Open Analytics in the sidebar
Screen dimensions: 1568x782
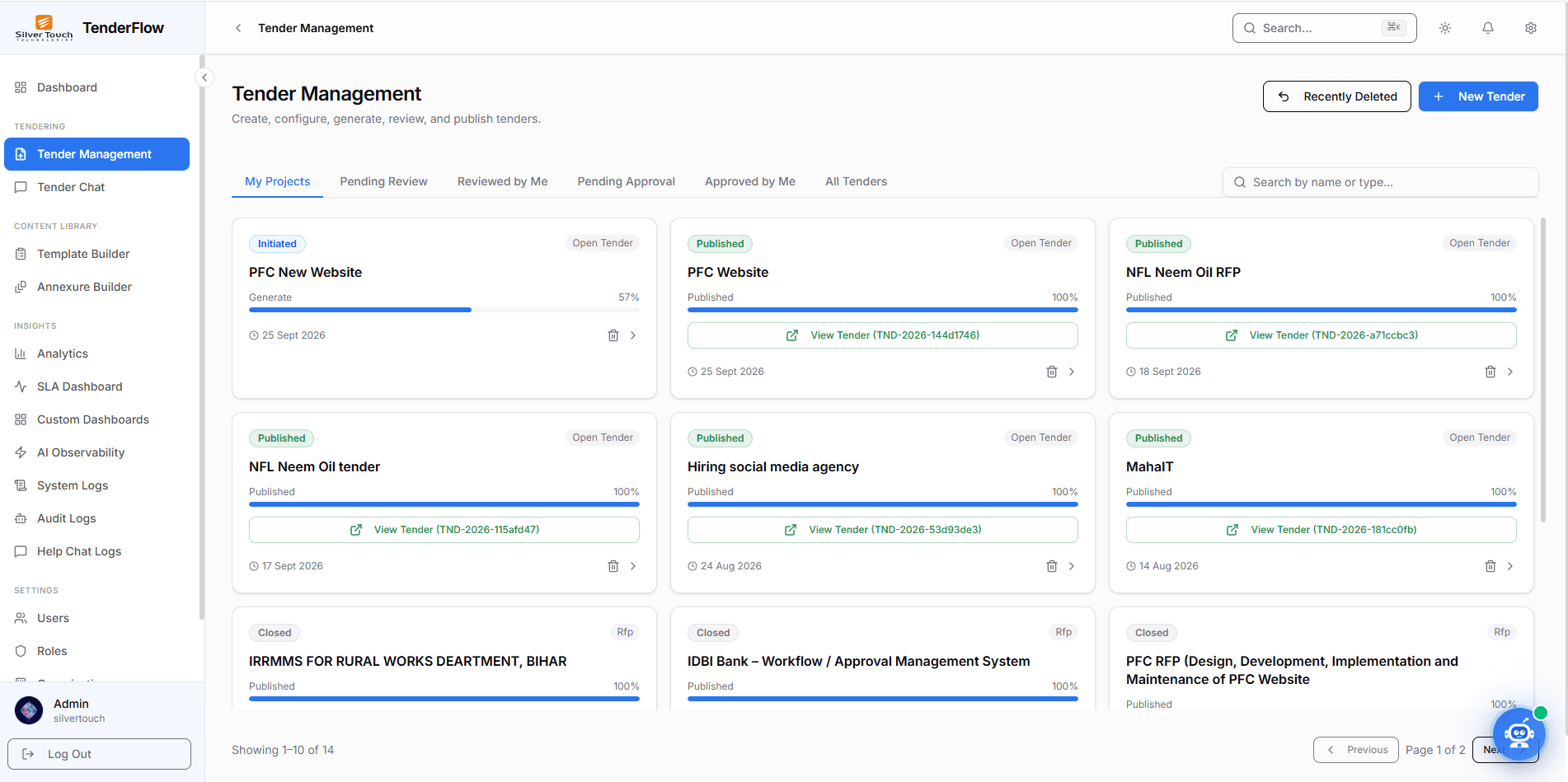97,354
